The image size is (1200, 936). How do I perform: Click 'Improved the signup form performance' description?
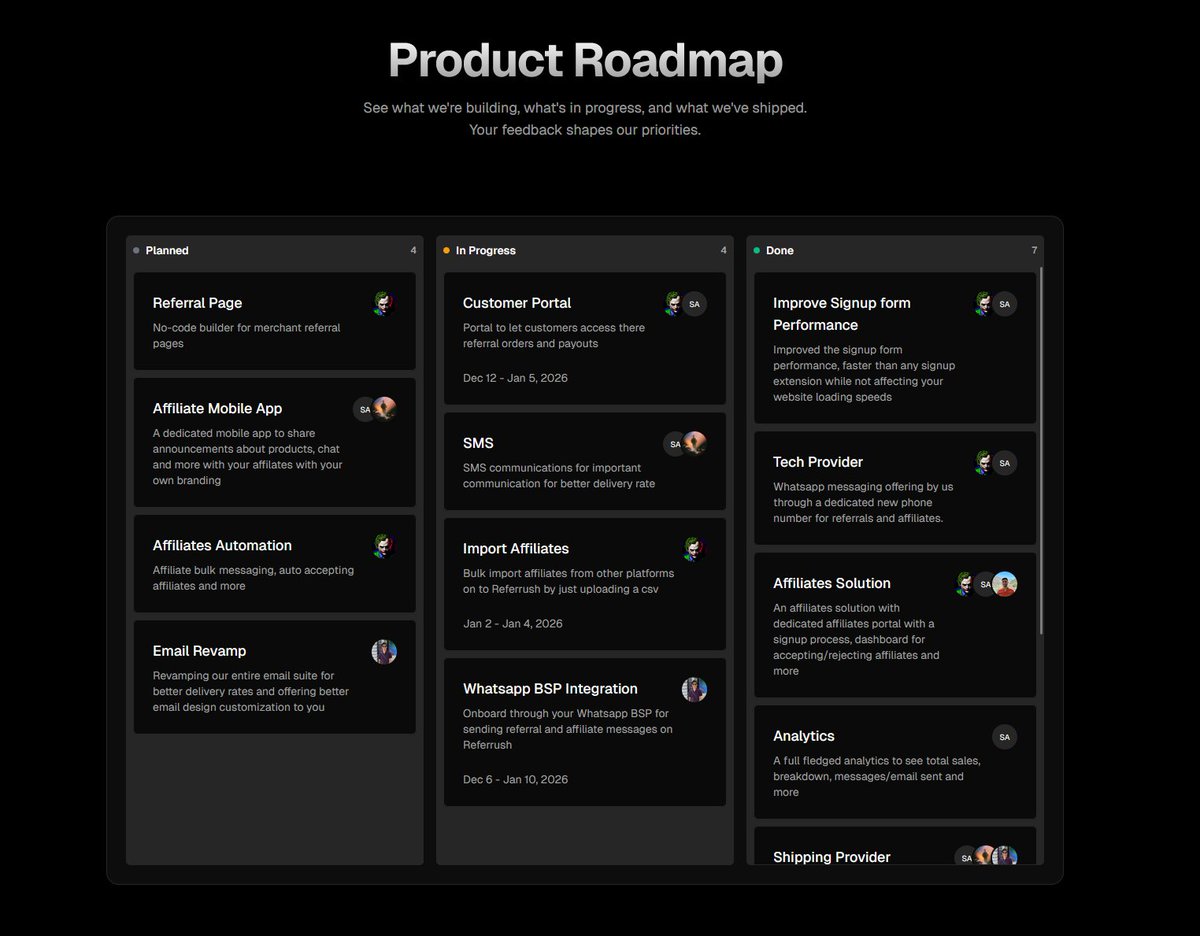tap(864, 373)
